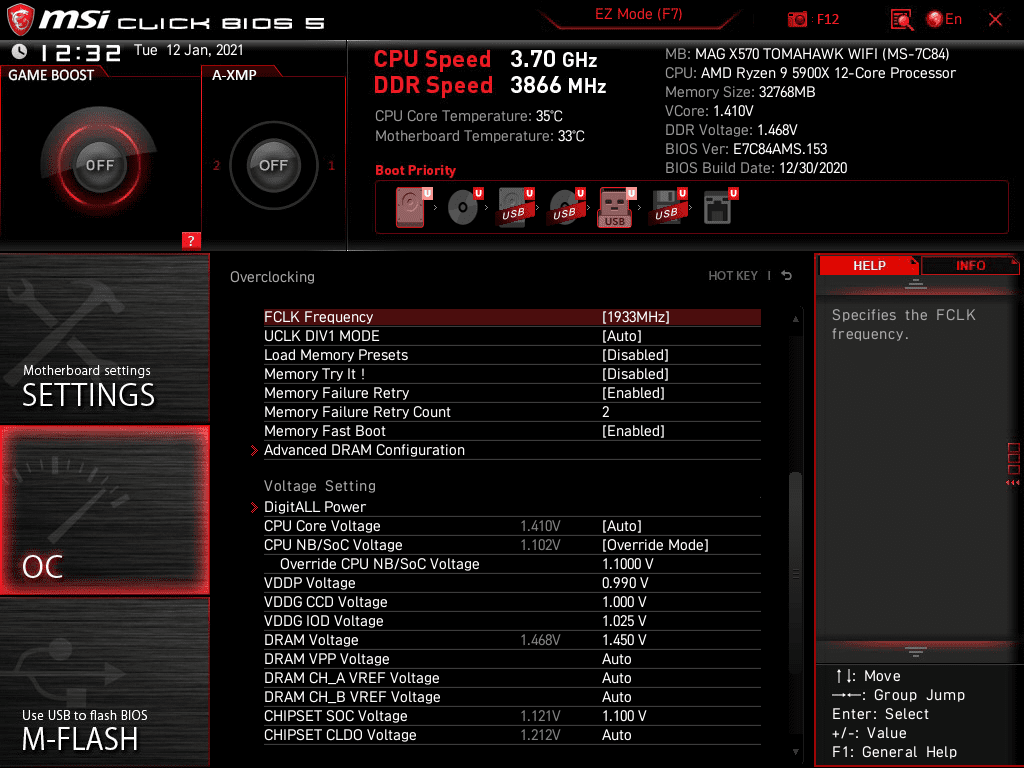The width and height of the screenshot is (1024, 768).
Task: Change Memory Failure Retry [Enabled] setting
Action: click(x=512, y=392)
